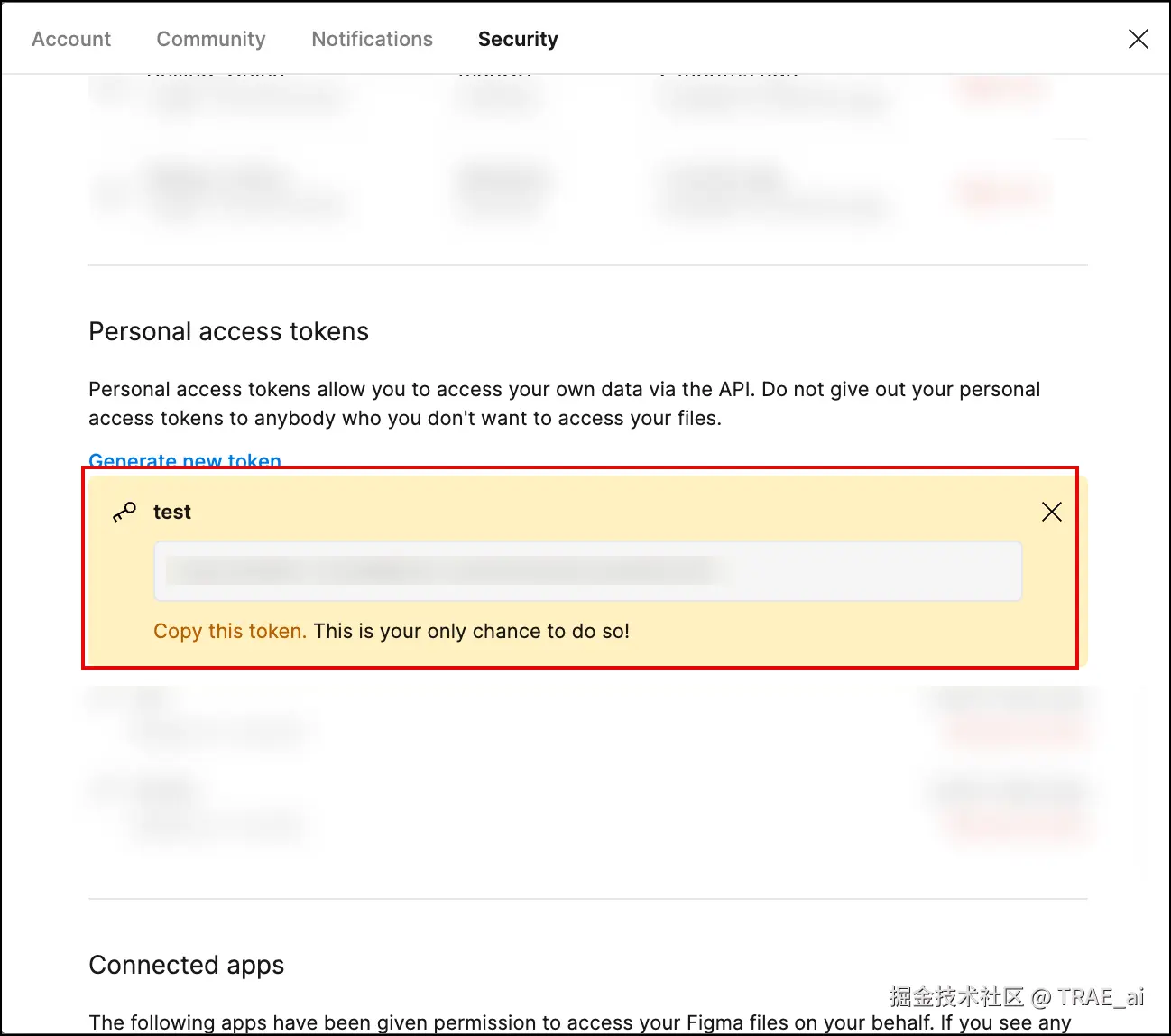This screenshot has height=1036, width=1171.
Task: Click the Connected apps heading
Action: 186,965
